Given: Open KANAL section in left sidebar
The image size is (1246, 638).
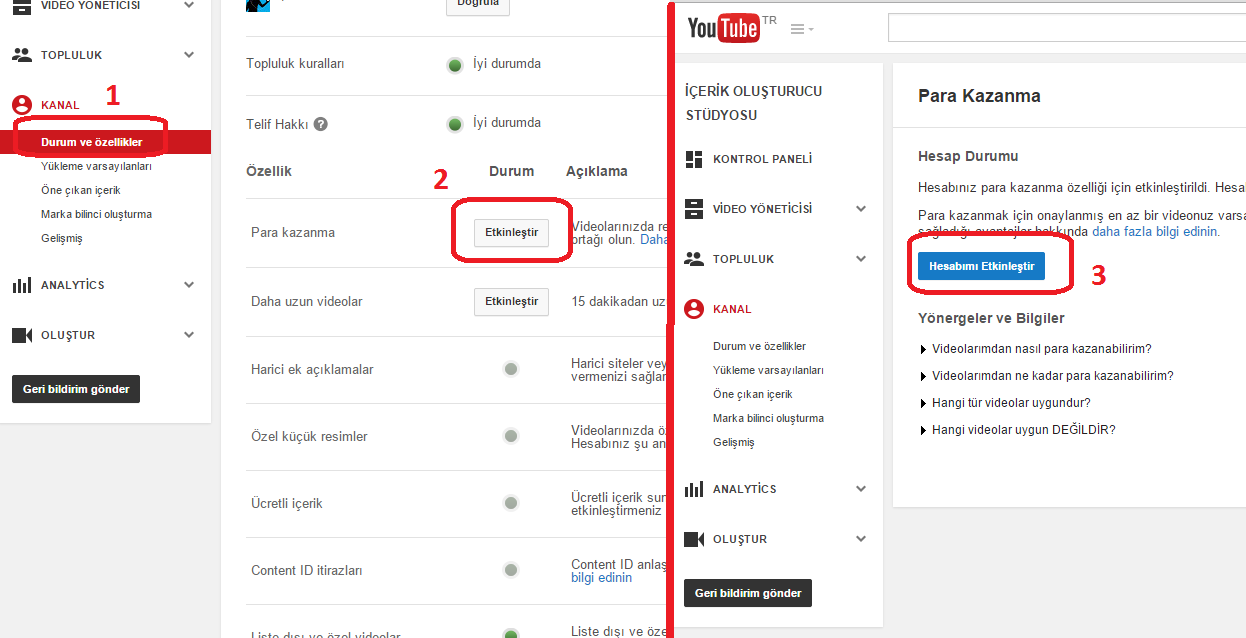Looking at the screenshot, I should pyautogui.click(x=60, y=105).
